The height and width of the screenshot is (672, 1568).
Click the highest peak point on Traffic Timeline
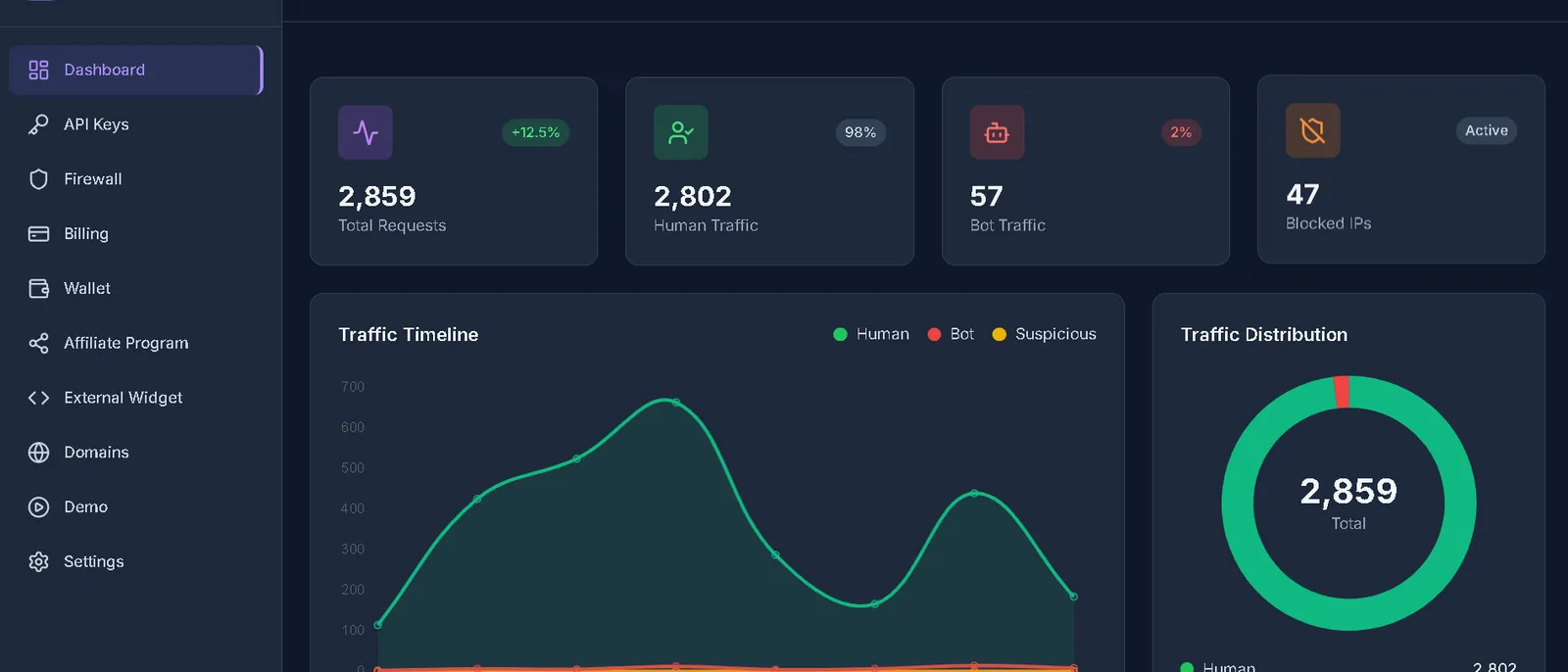tap(675, 403)
